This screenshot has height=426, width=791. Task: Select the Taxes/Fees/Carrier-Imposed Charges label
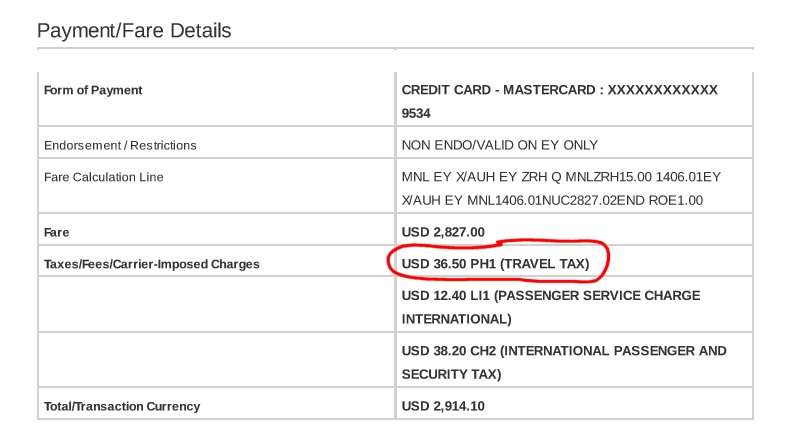[x=151, y=264]
